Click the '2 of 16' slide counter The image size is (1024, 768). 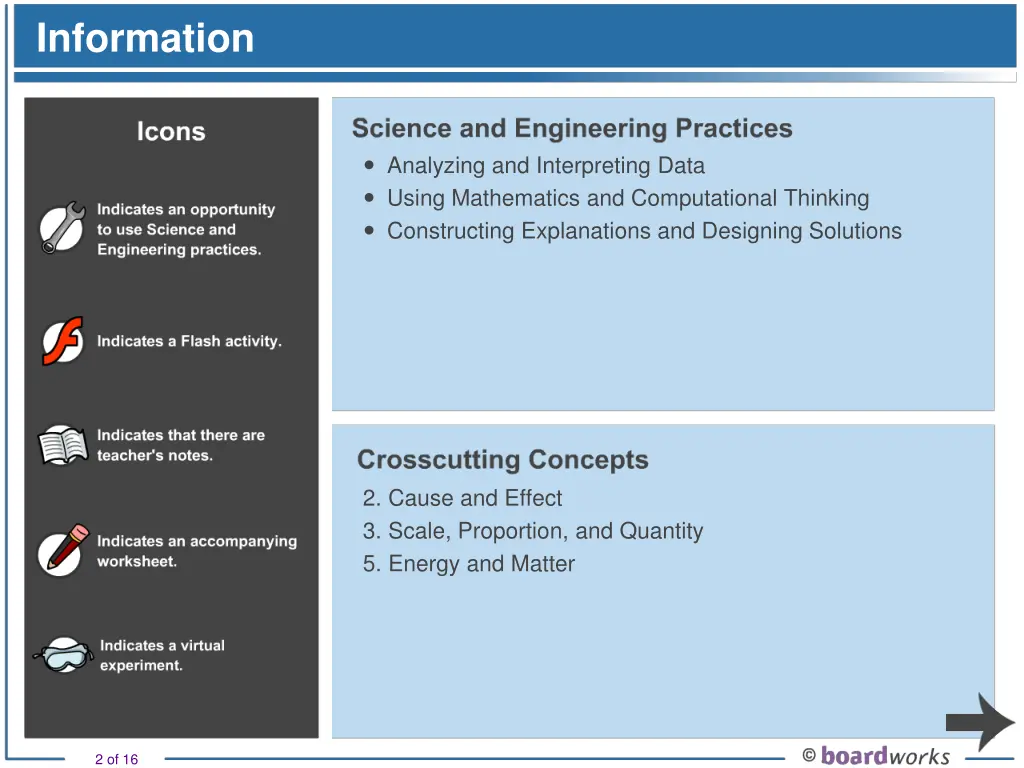pos(116,759)
